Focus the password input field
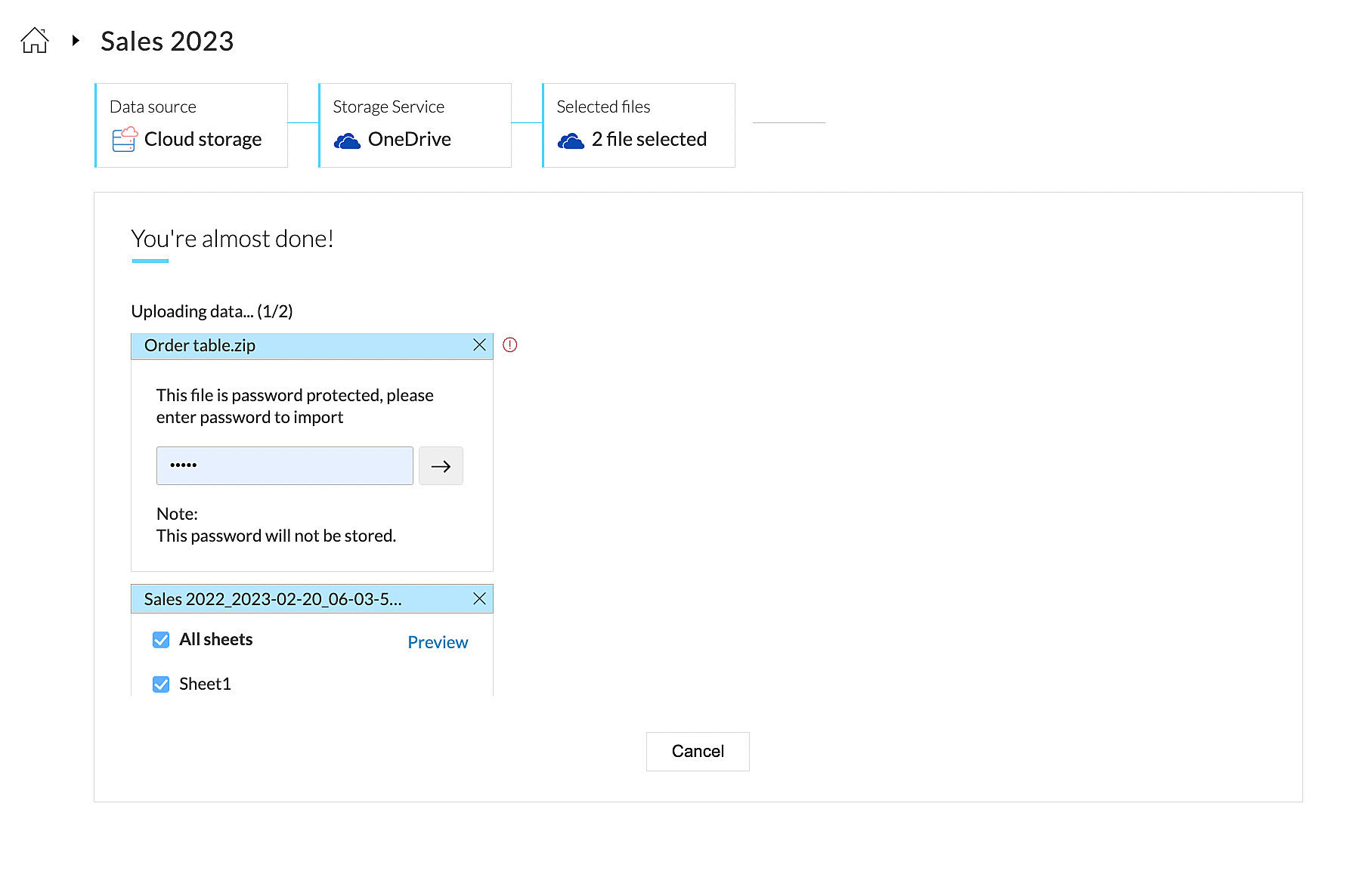 click(285, 466)
